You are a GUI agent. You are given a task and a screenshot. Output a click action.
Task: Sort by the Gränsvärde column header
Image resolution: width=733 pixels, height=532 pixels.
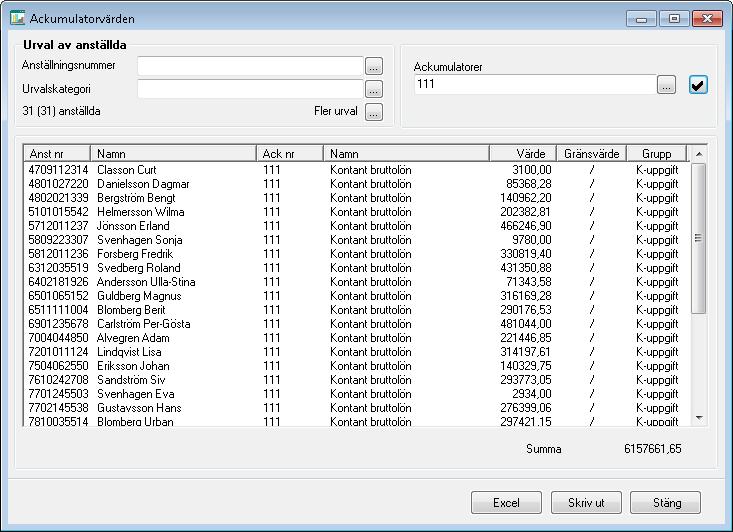tap(591, 153)
